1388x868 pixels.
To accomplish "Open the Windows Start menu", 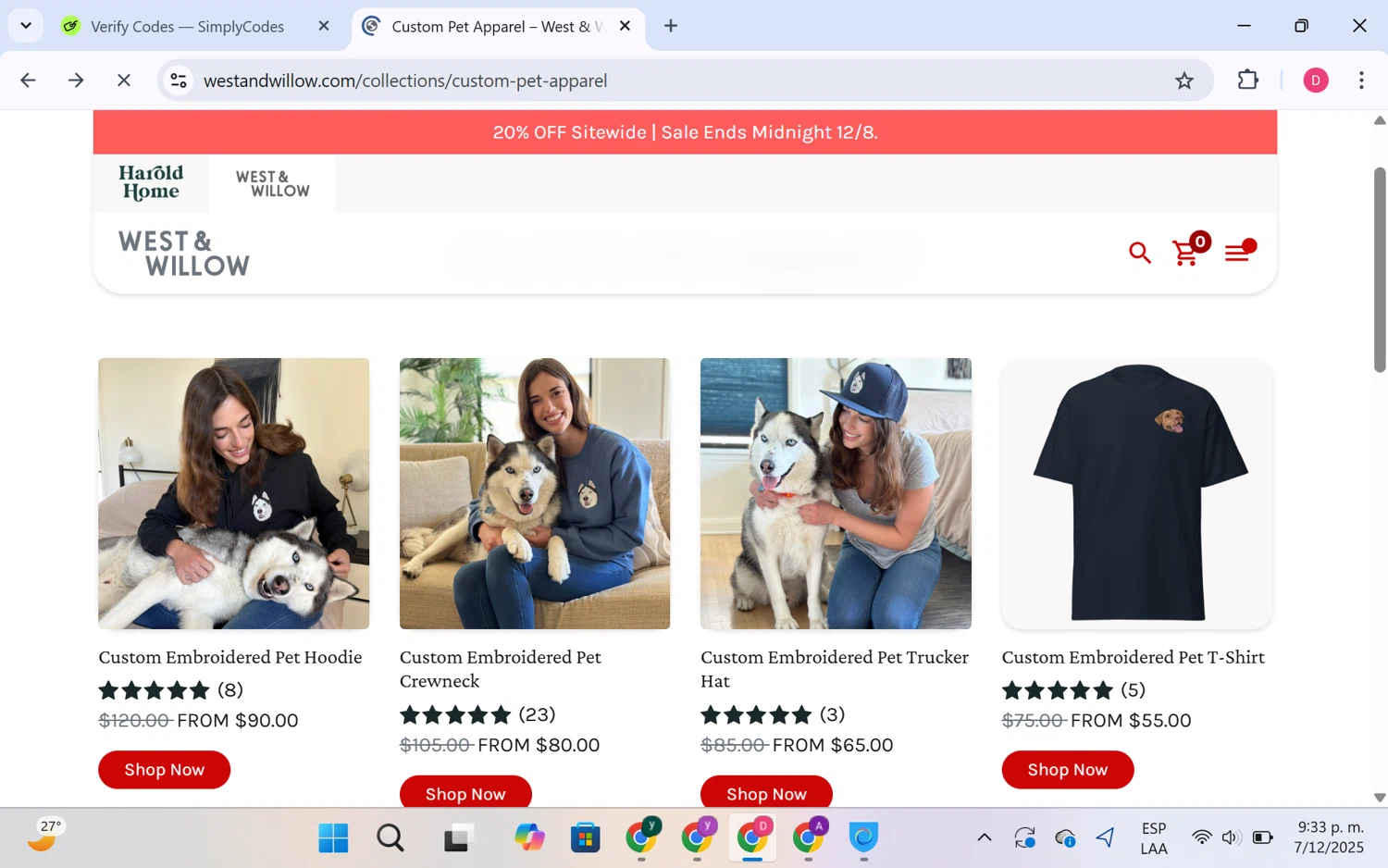I will click(333, 838).
